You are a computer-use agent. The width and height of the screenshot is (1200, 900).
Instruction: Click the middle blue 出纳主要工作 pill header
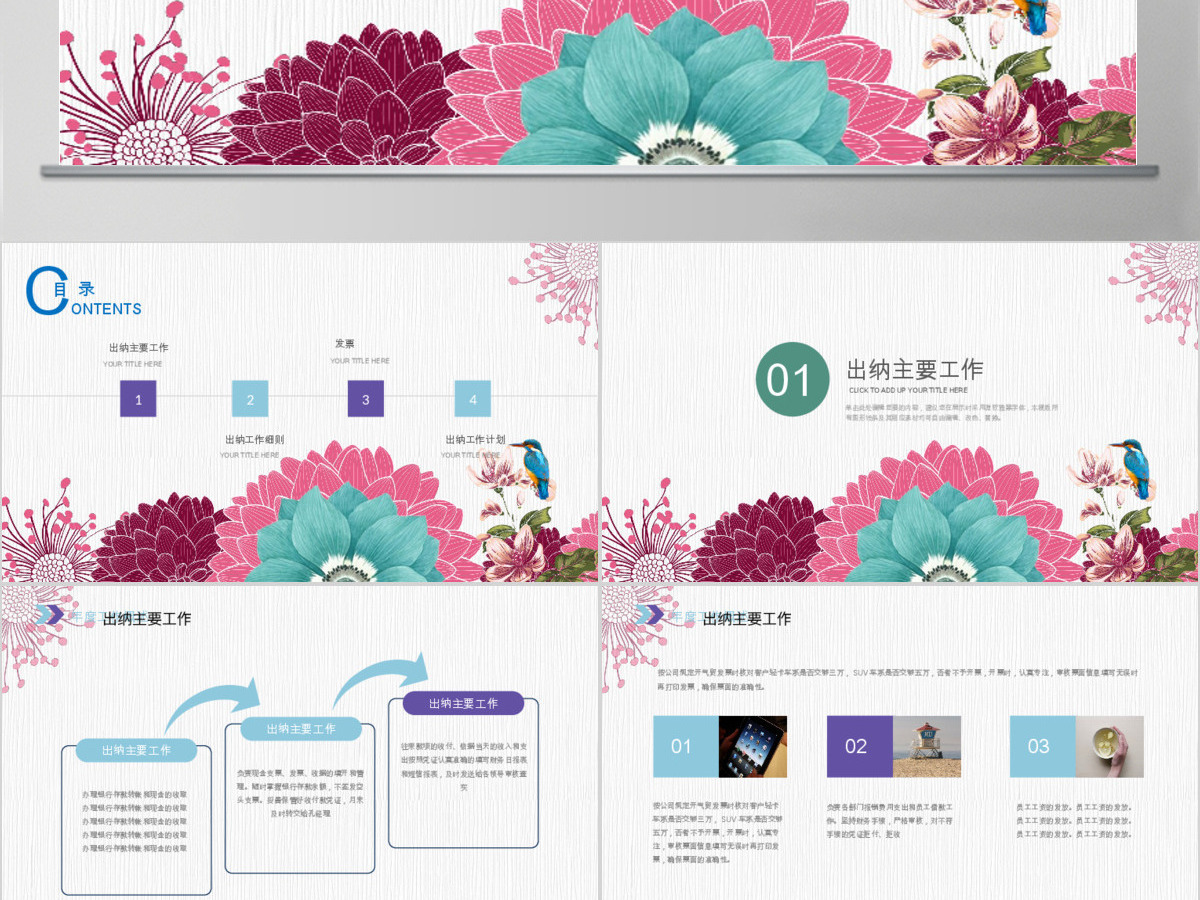301,729
